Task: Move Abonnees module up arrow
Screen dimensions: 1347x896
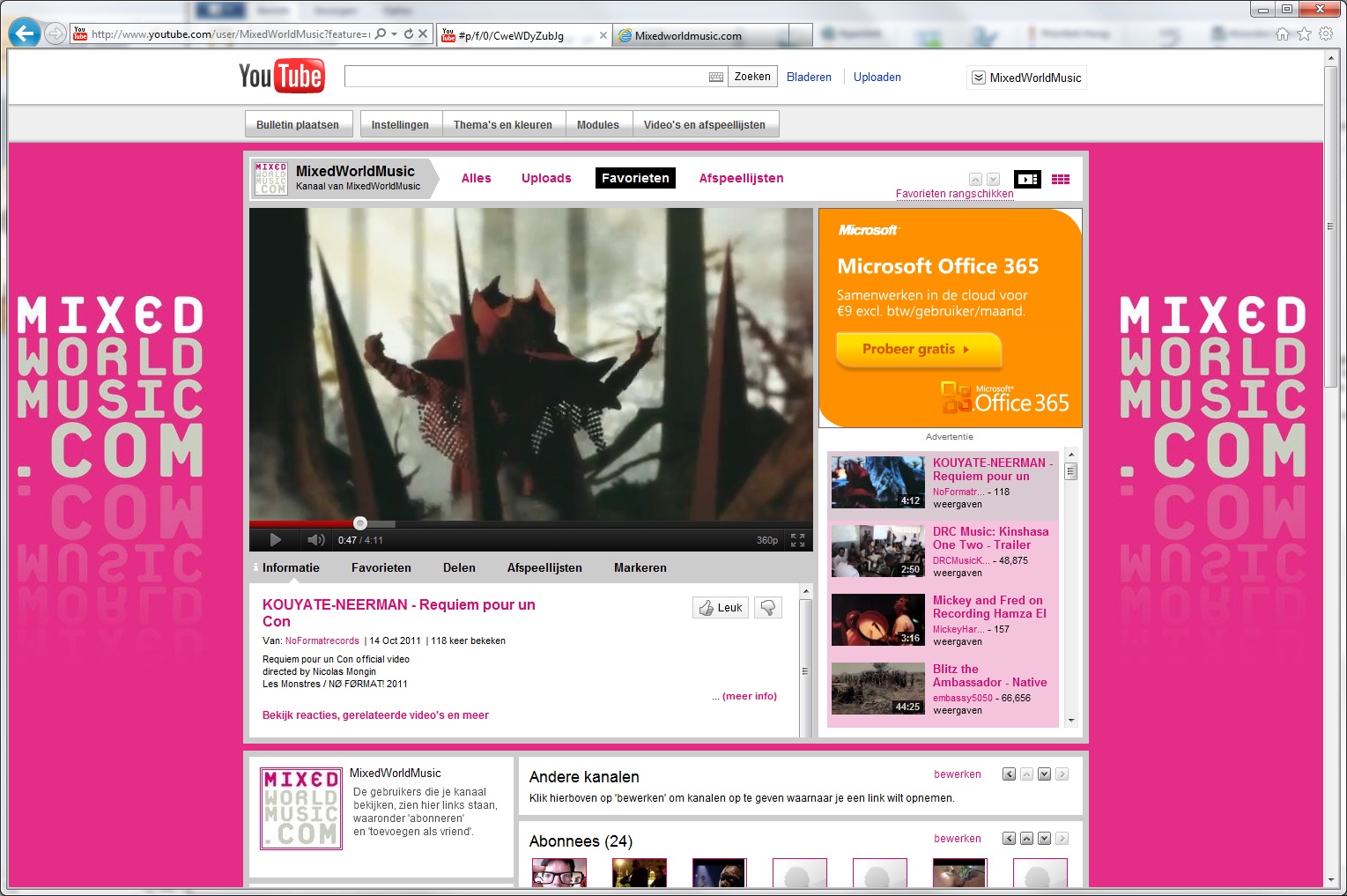Action: click(1026, 839)
